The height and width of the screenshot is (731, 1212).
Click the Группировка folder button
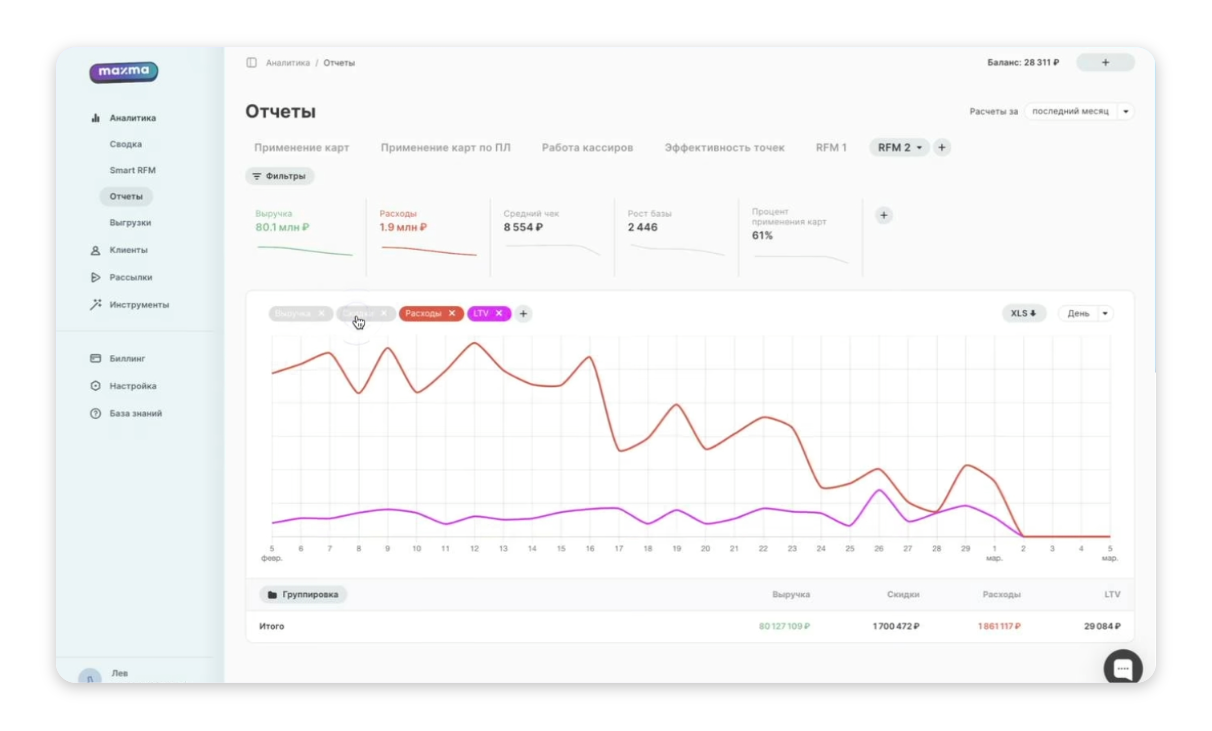tap(303, 594)
